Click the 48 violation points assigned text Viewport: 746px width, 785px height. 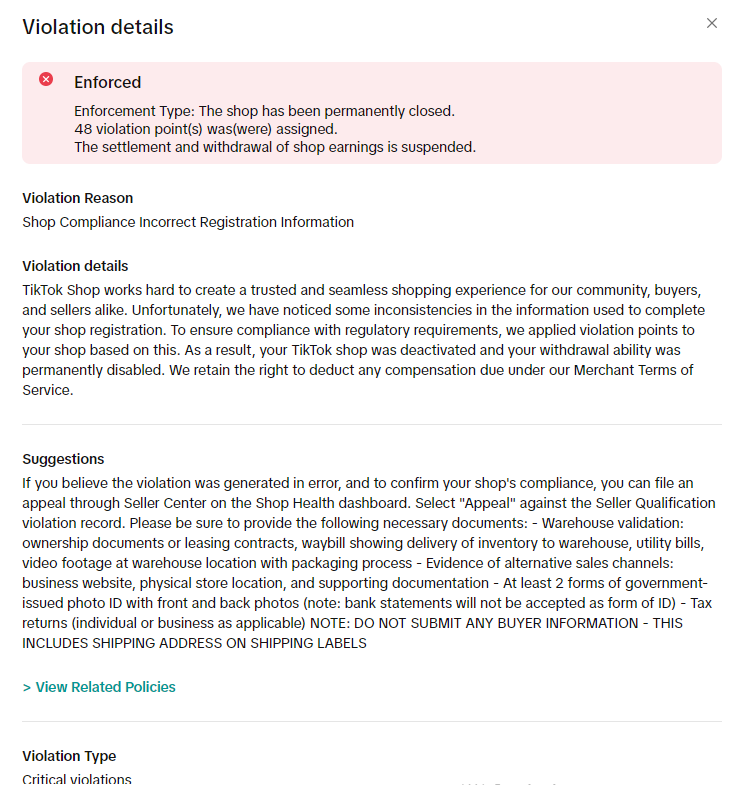(x=205, y=129)
